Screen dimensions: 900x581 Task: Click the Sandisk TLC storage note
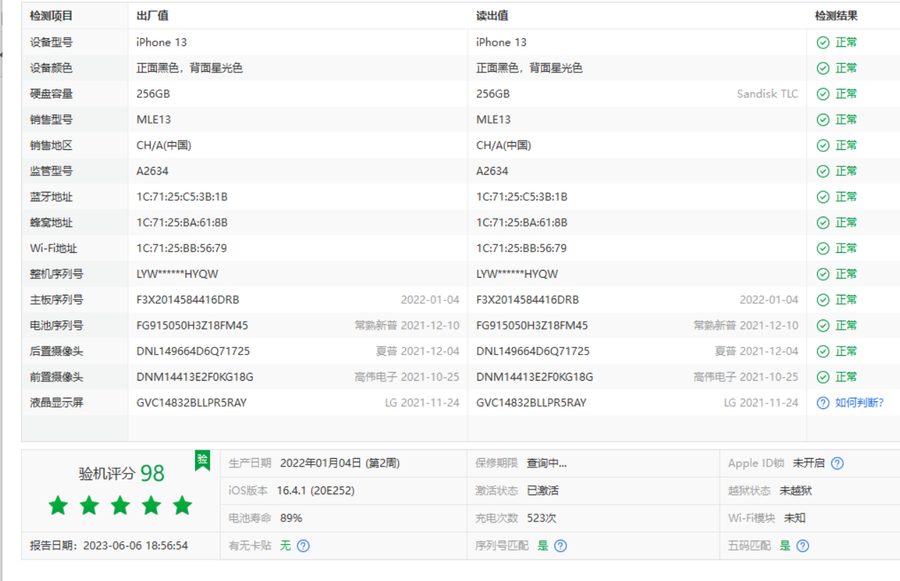(x=767, y=94)
